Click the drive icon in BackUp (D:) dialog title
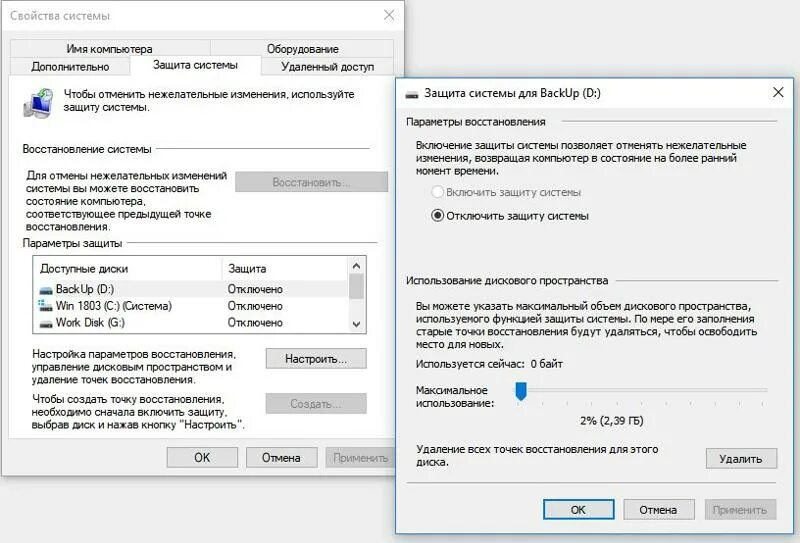800x543 pixels. (x=412, y=94)
